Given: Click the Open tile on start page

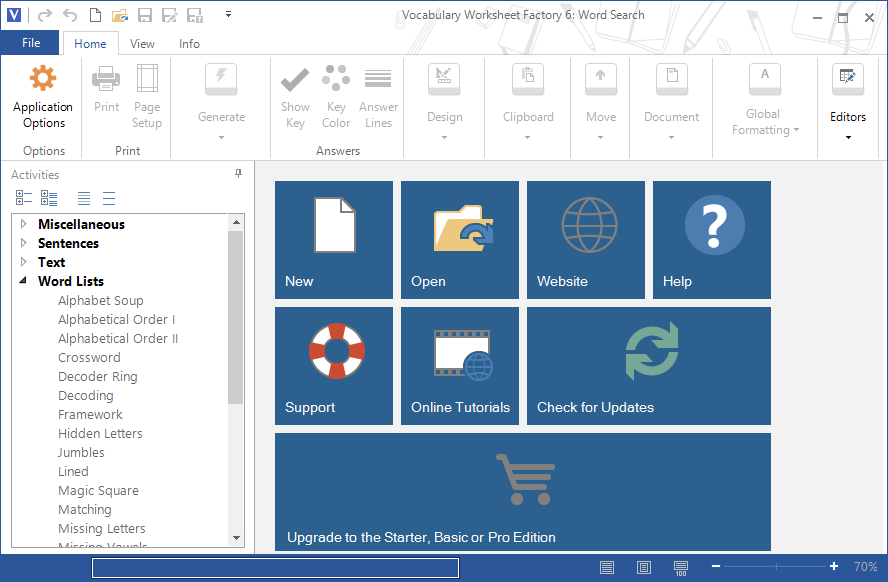Looking at the screenshot, I should click(460, 240).
